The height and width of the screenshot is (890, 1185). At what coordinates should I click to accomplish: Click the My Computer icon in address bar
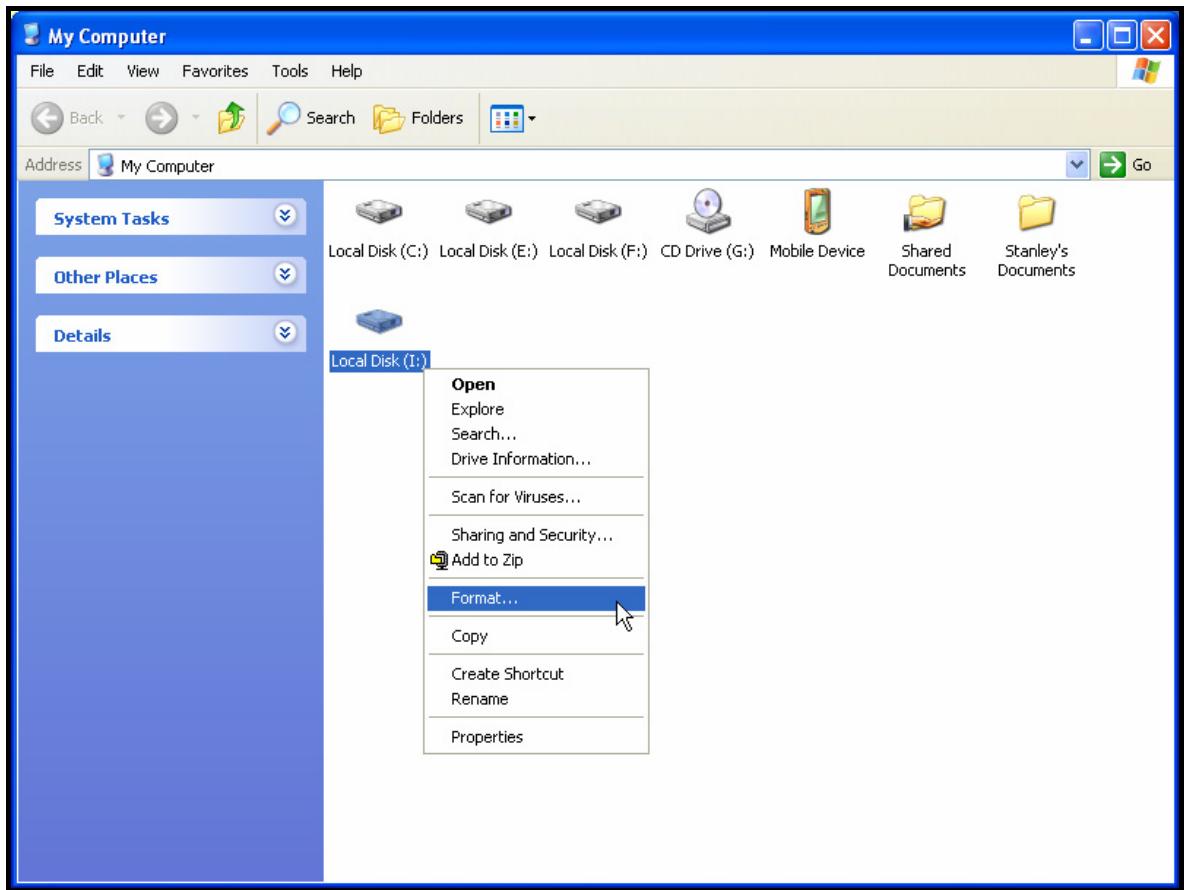(105, 165)
